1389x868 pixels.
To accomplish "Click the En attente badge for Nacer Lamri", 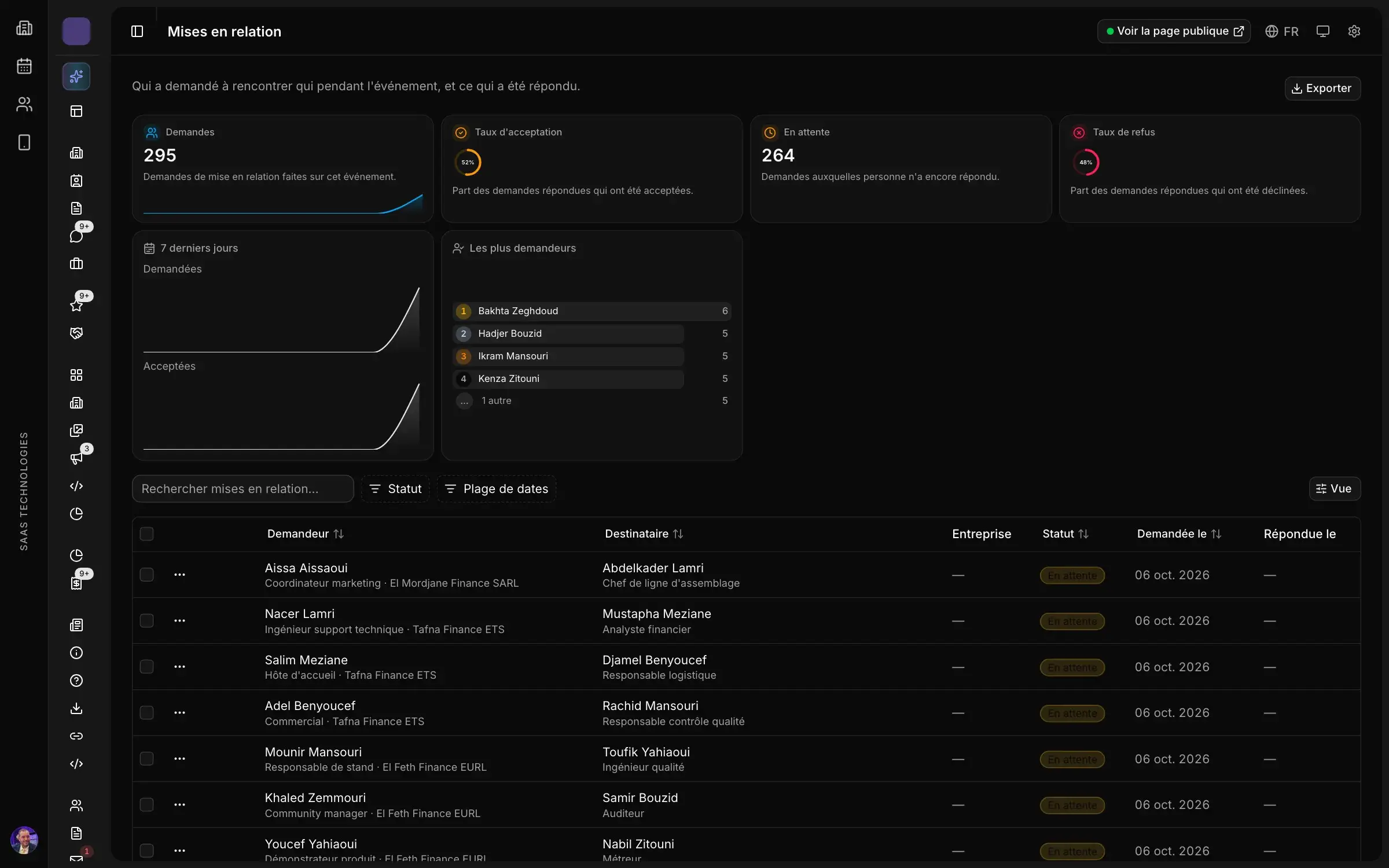I will tap(1072, 621).
